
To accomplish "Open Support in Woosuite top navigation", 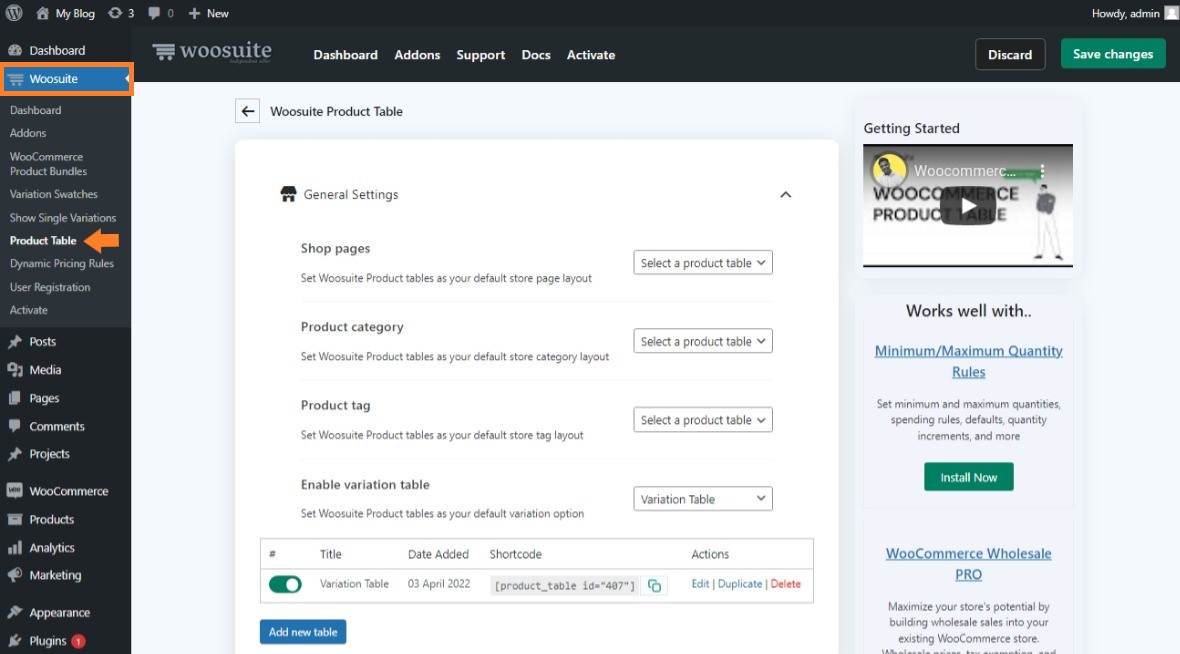I will [x=480, y=55].
